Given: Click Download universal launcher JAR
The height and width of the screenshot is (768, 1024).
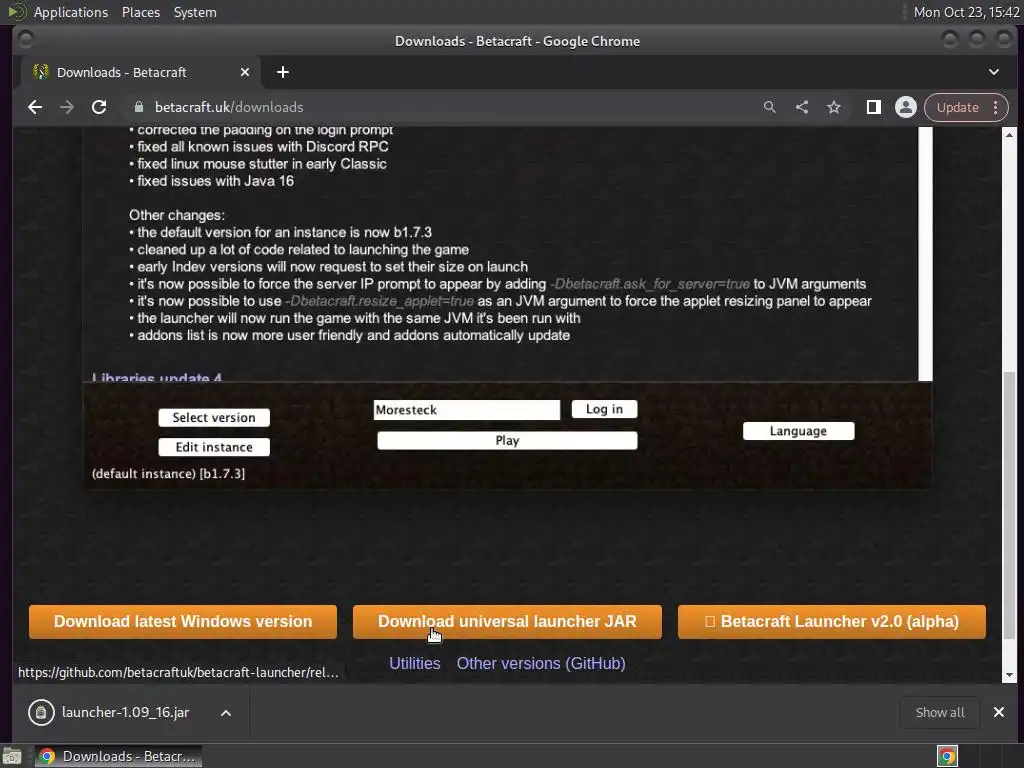Looking at the screenshot, I should tap(507, 622).
